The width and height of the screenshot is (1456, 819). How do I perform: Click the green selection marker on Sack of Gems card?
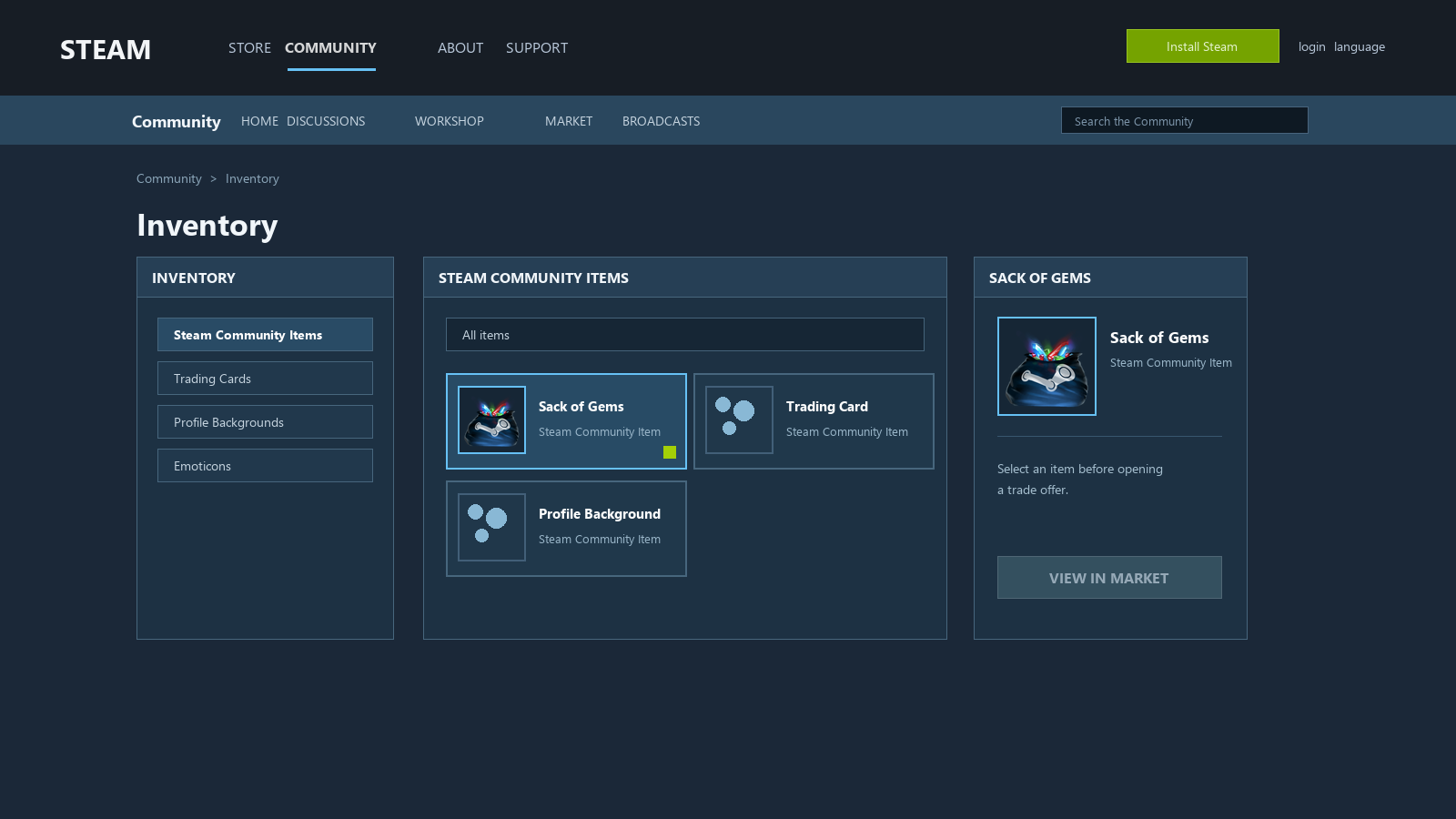pos(670,452)
